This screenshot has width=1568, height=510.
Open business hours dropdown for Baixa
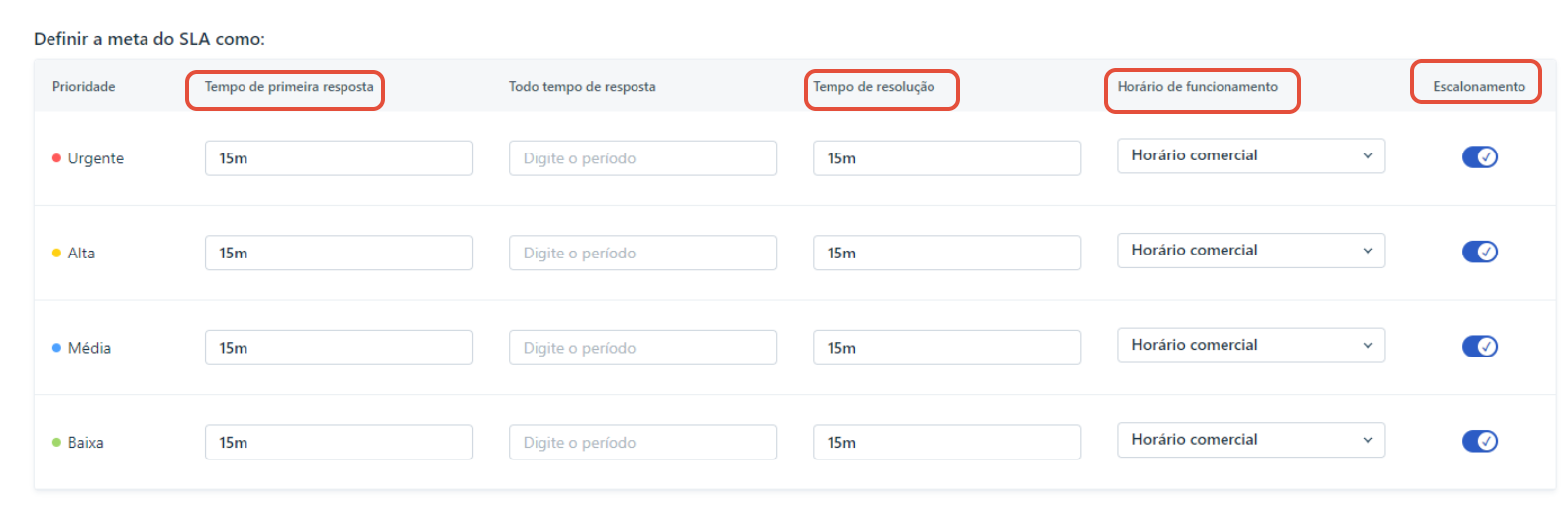[1250, 440]
